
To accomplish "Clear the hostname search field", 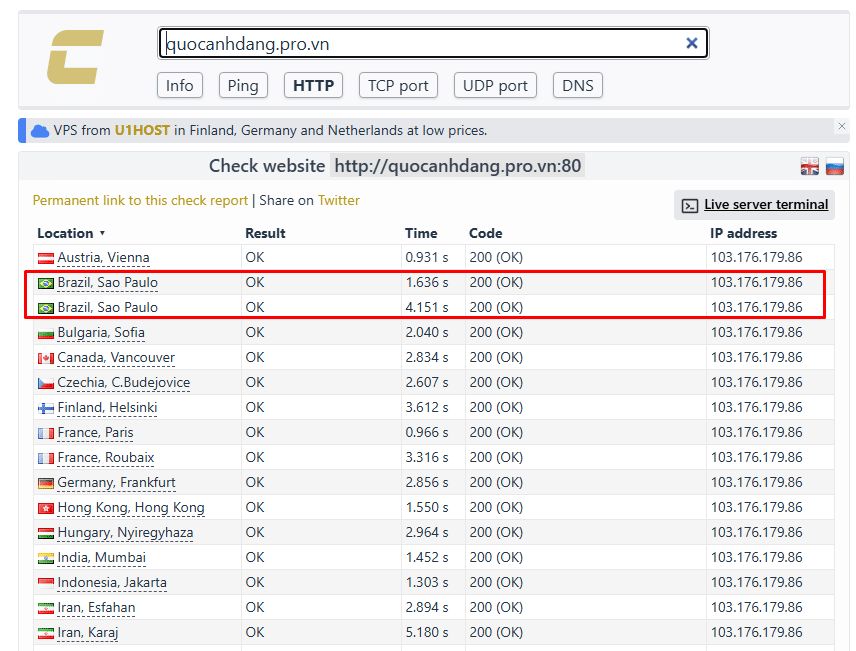I will (x=691, y=43).
